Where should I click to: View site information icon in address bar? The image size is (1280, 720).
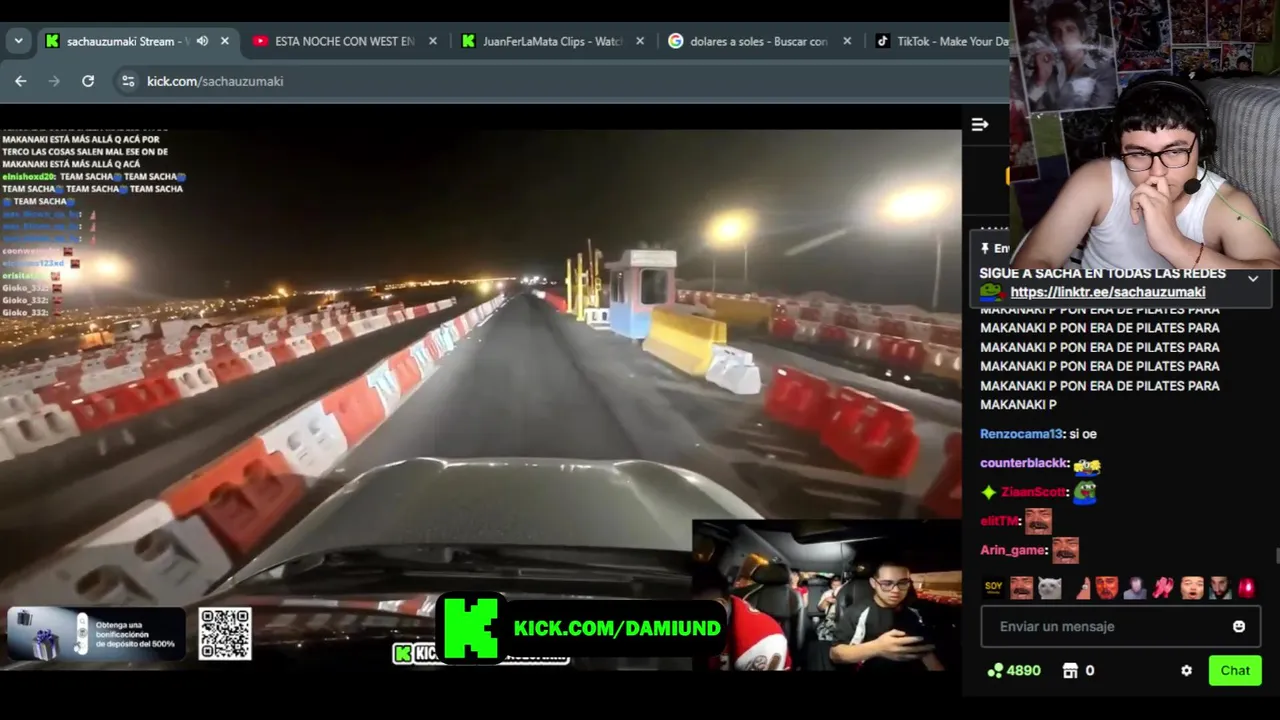(128, 81)
